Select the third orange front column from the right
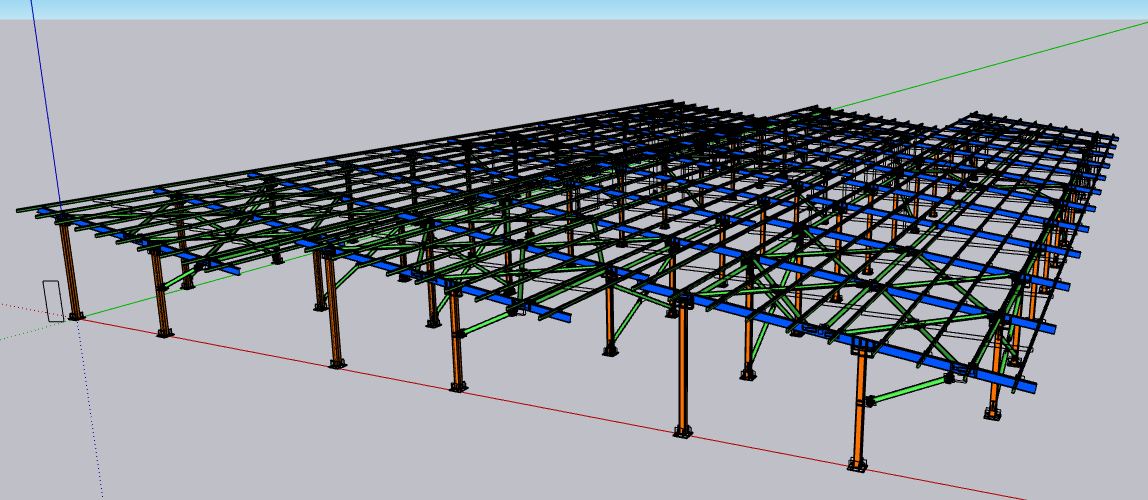Screen dimensions: 1148x500 click(x=457, y=340)
